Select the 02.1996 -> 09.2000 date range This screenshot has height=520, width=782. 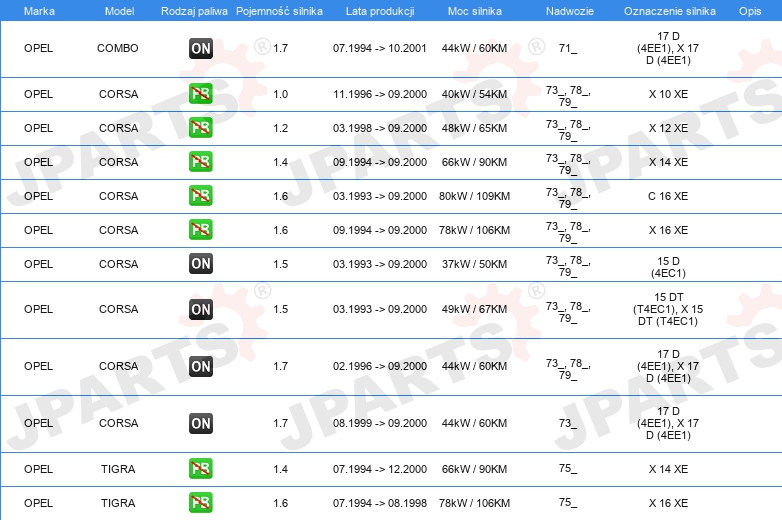(380, 366)
